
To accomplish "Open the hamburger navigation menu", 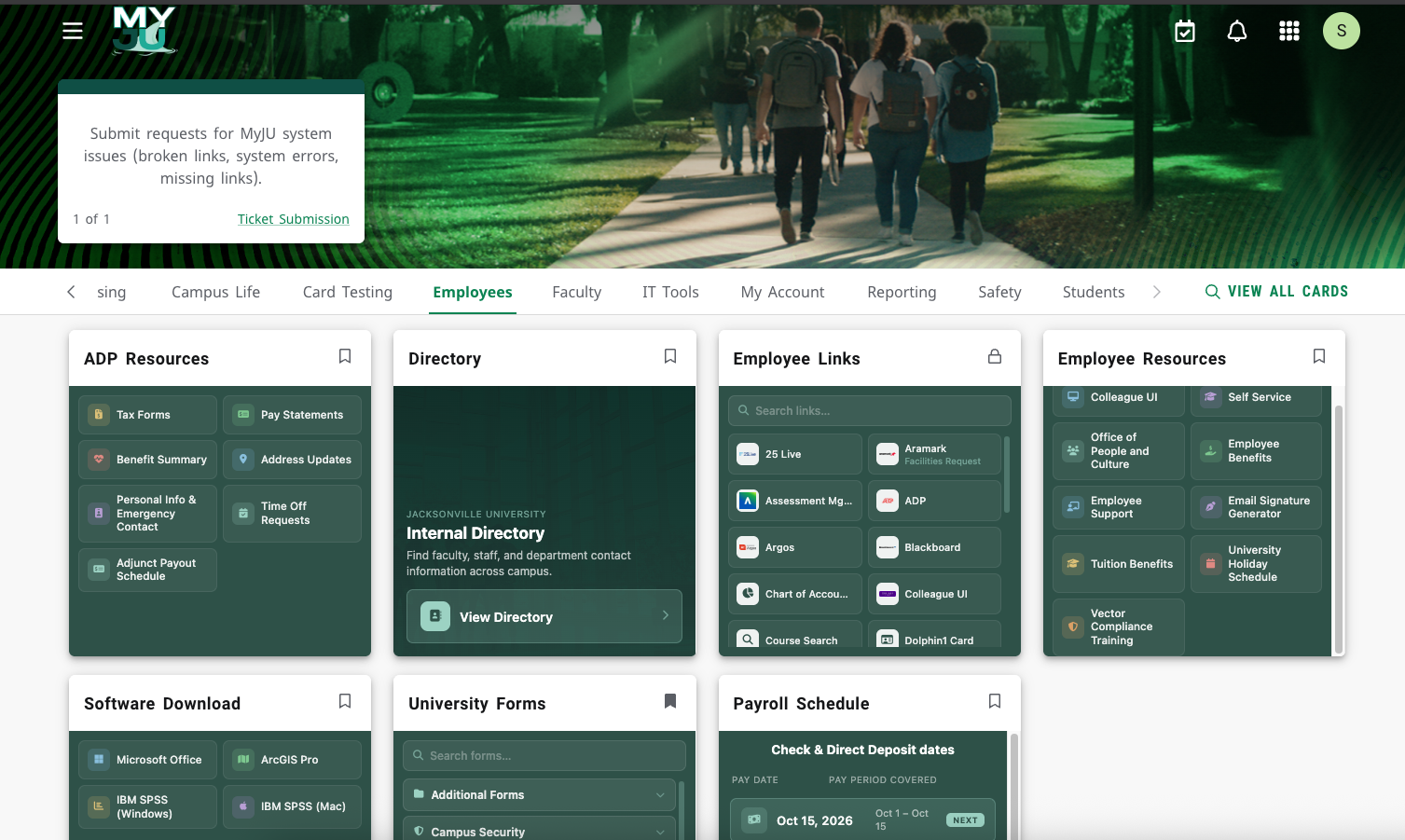I will pyautogui.click(x=73, y=31).
